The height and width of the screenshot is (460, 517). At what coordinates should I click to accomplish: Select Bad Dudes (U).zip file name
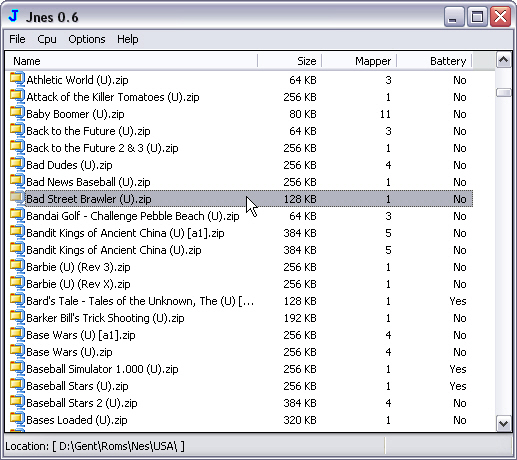click(69, 165)
